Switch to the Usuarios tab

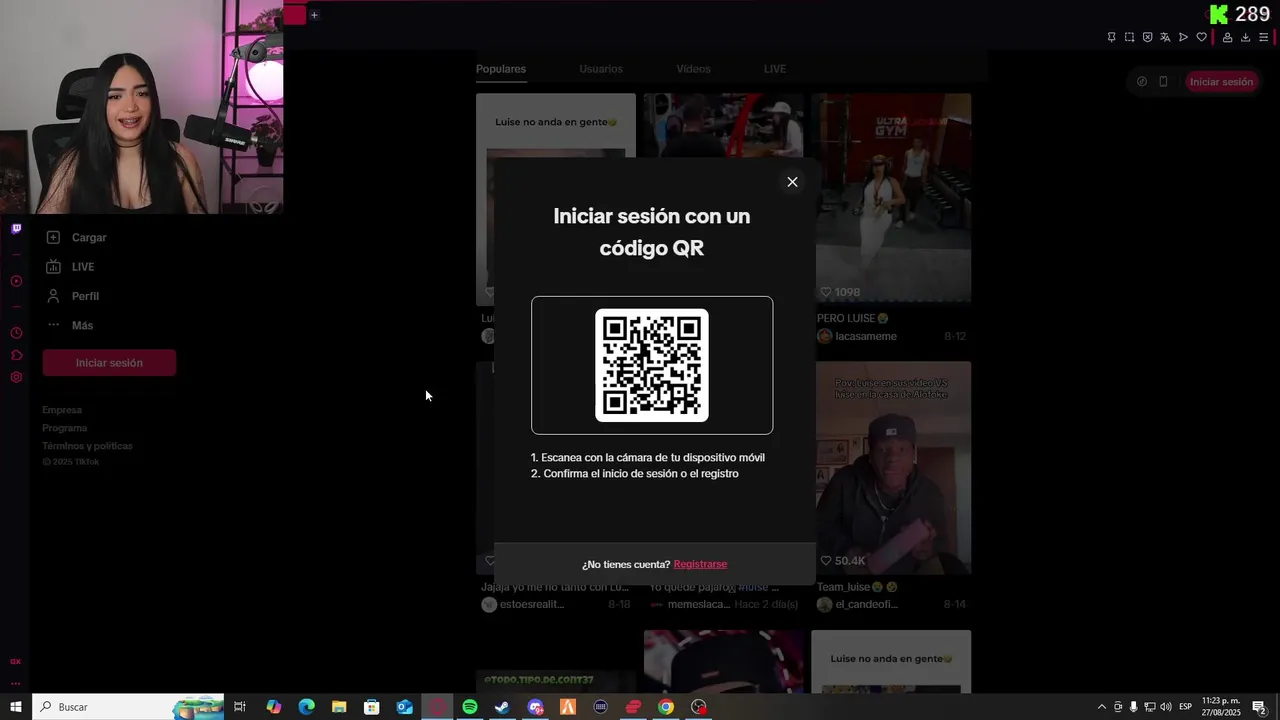[601, 69]
